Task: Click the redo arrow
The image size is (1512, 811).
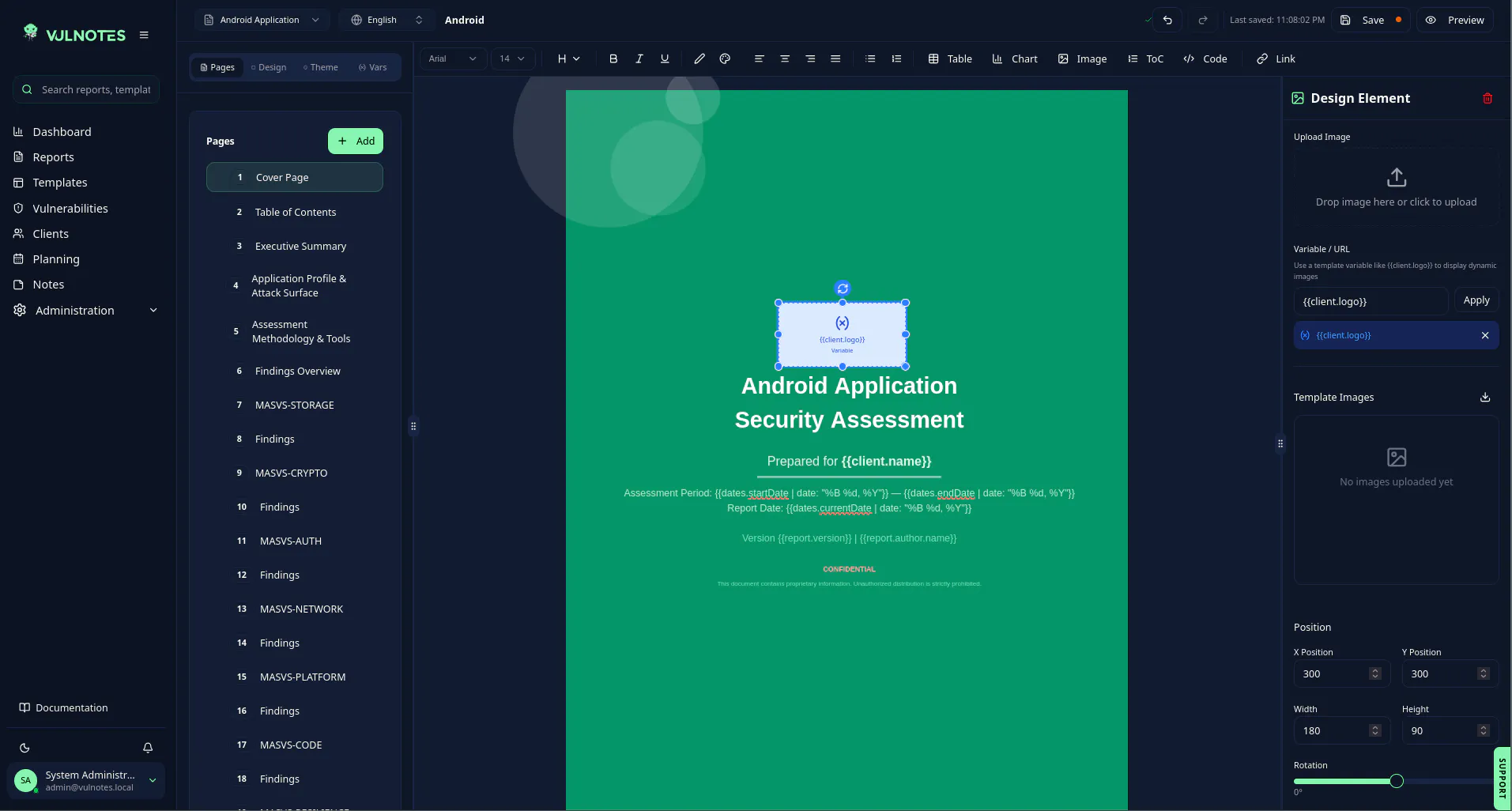Action: 1203,20
